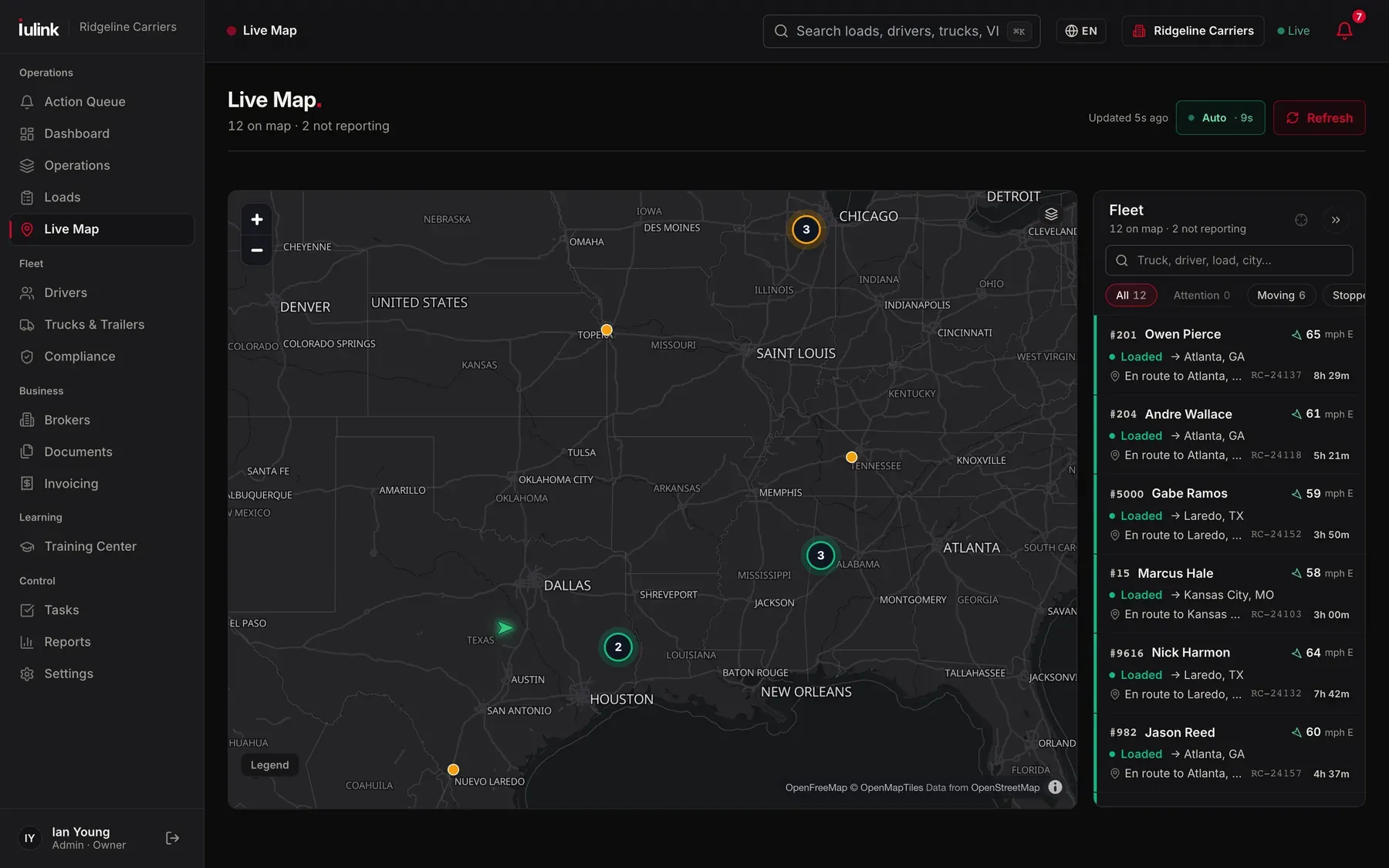The height and width of the screenshot is (868, 1389).
Task: Filter fleet by Attention 0
Action: [x=1201, y=296]
